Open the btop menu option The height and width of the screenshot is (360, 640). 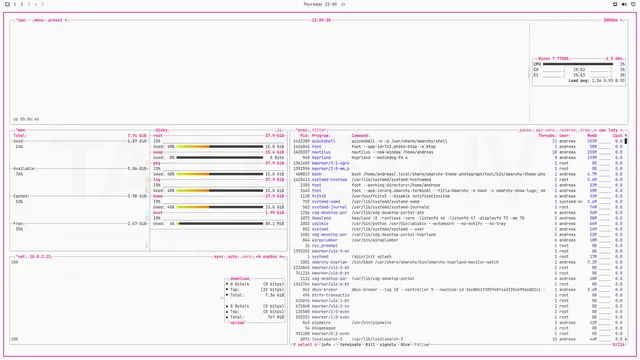point(39,20)
